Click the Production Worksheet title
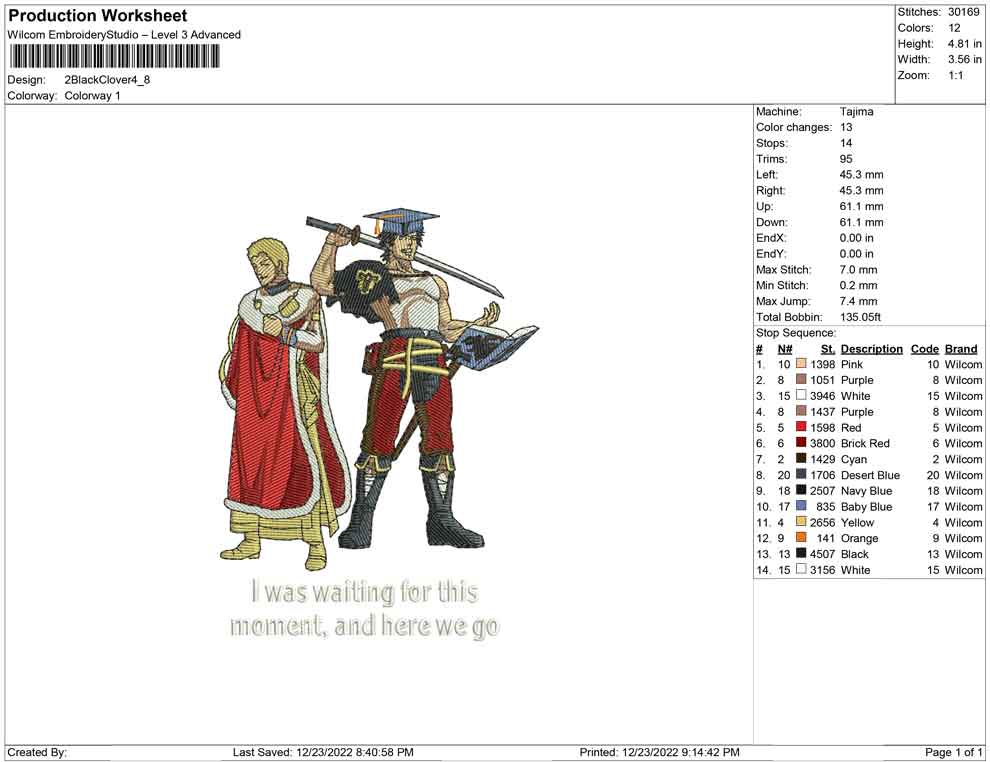 click(x=98, y=16)
